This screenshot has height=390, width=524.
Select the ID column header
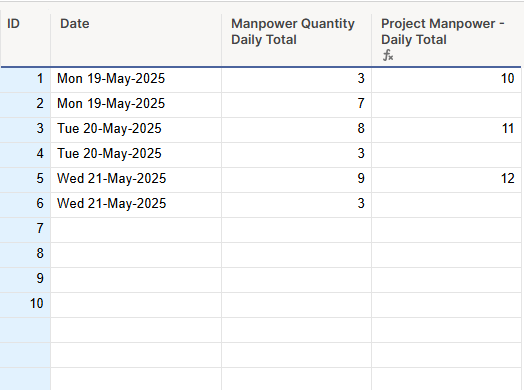(x=25, y=39)
